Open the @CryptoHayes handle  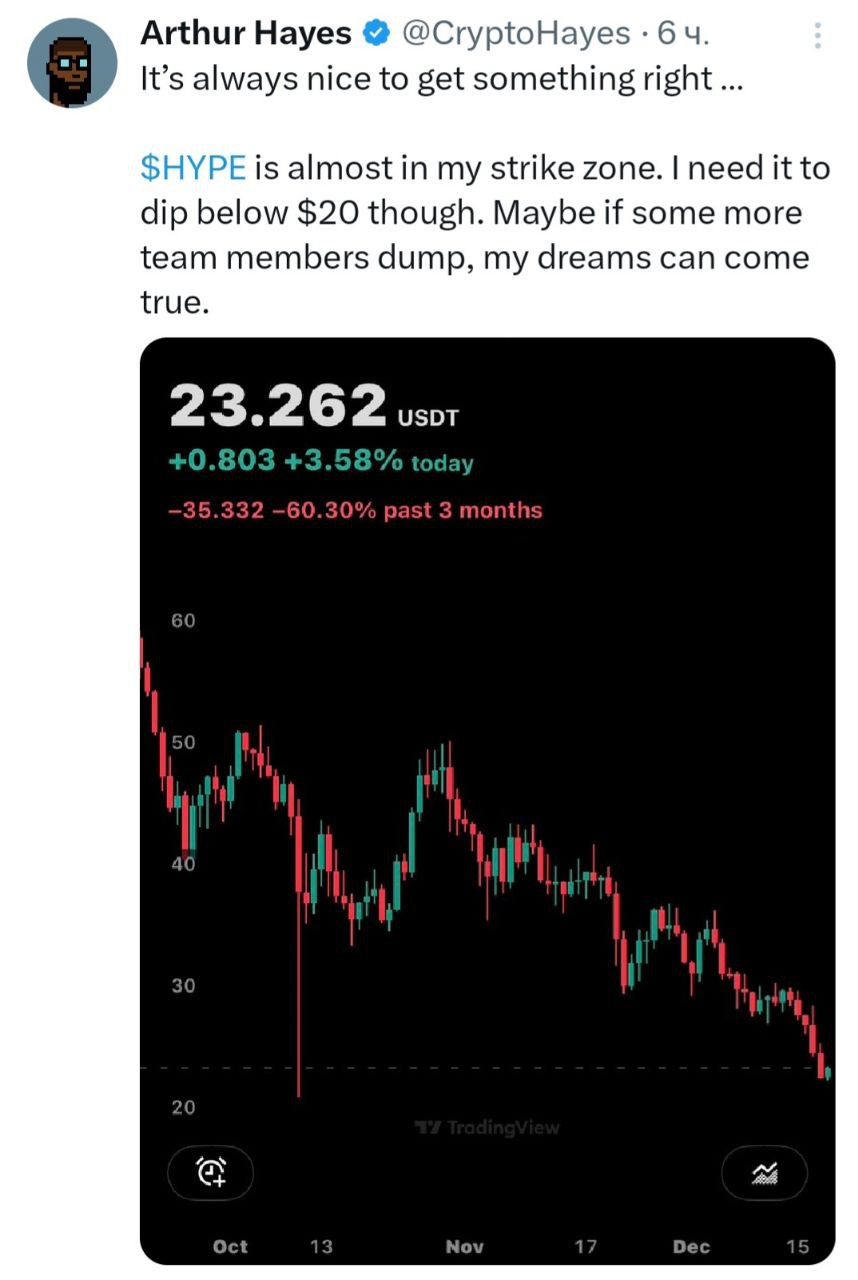(515, 35)
